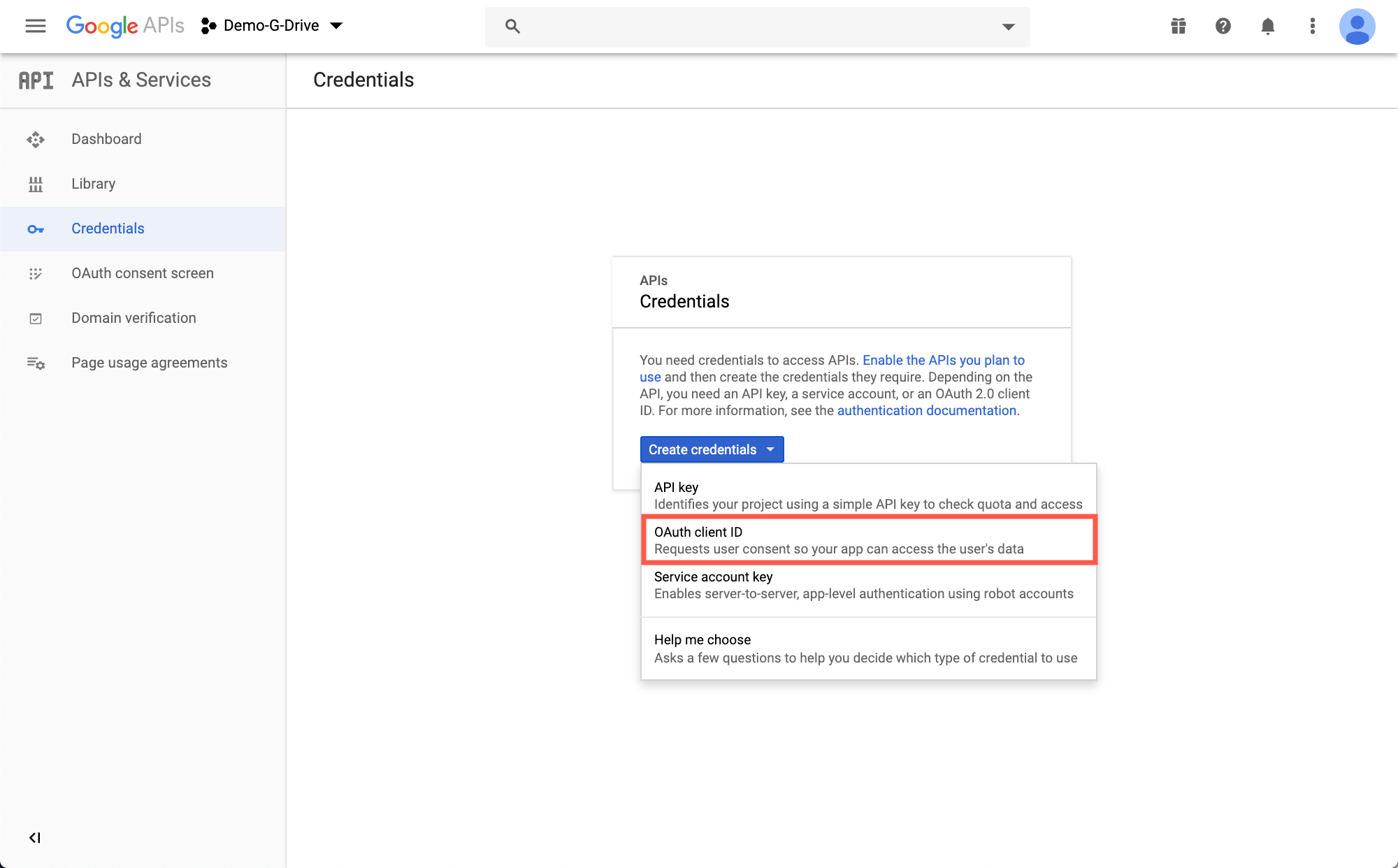Go to OAuth consent screen in sidebar
Screen dimensions: 1398x868
142,273
